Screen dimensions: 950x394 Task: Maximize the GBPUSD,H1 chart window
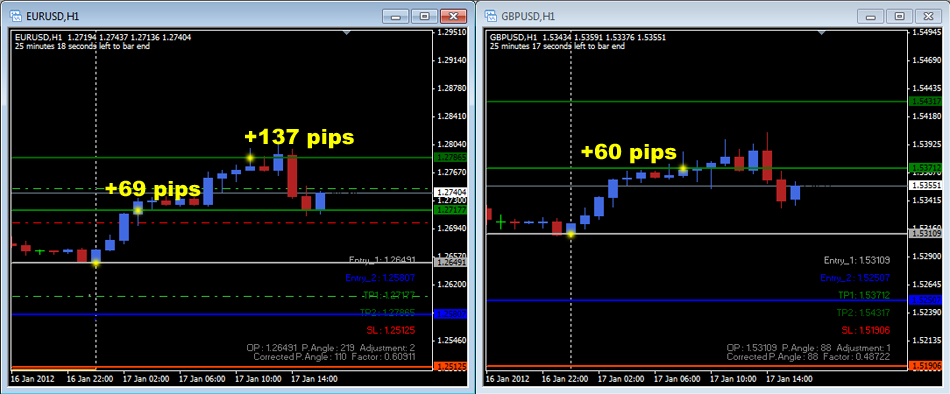(x=899, y=16)
